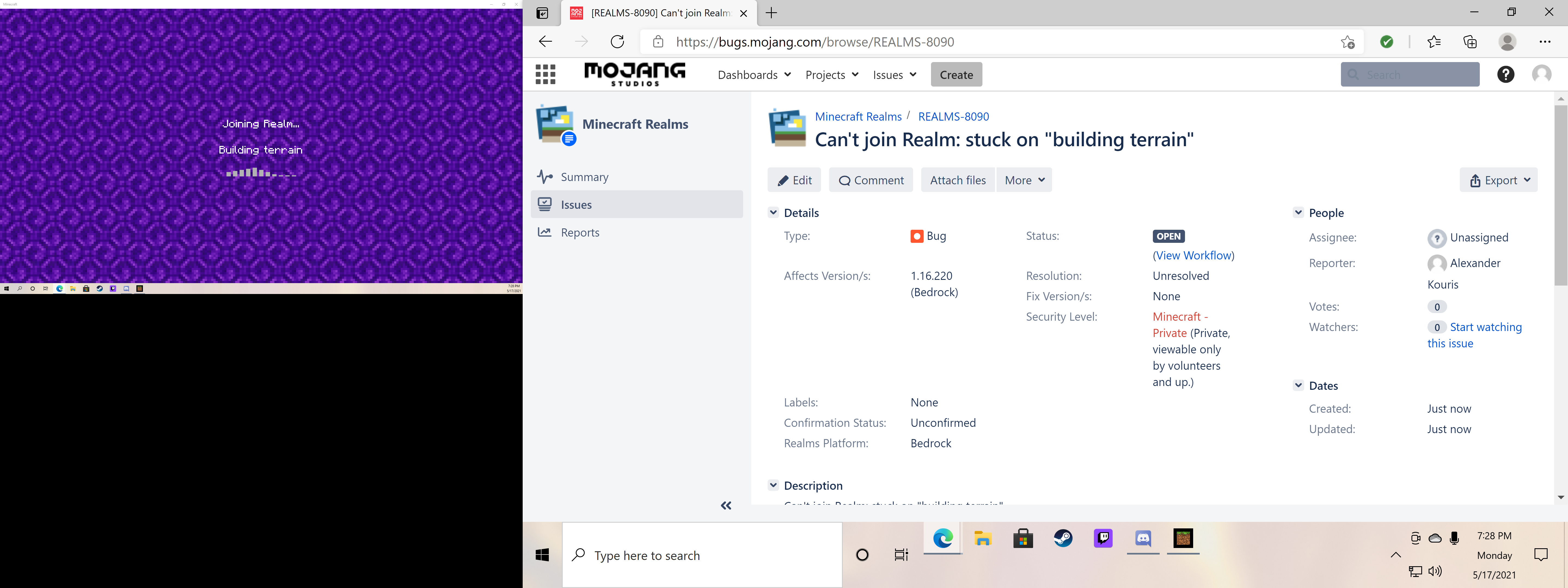Image resolution: width=1568 pixels, height=588 pixels.
Task: Open browser Collections icon
Action: click(x=1469, y=41)
